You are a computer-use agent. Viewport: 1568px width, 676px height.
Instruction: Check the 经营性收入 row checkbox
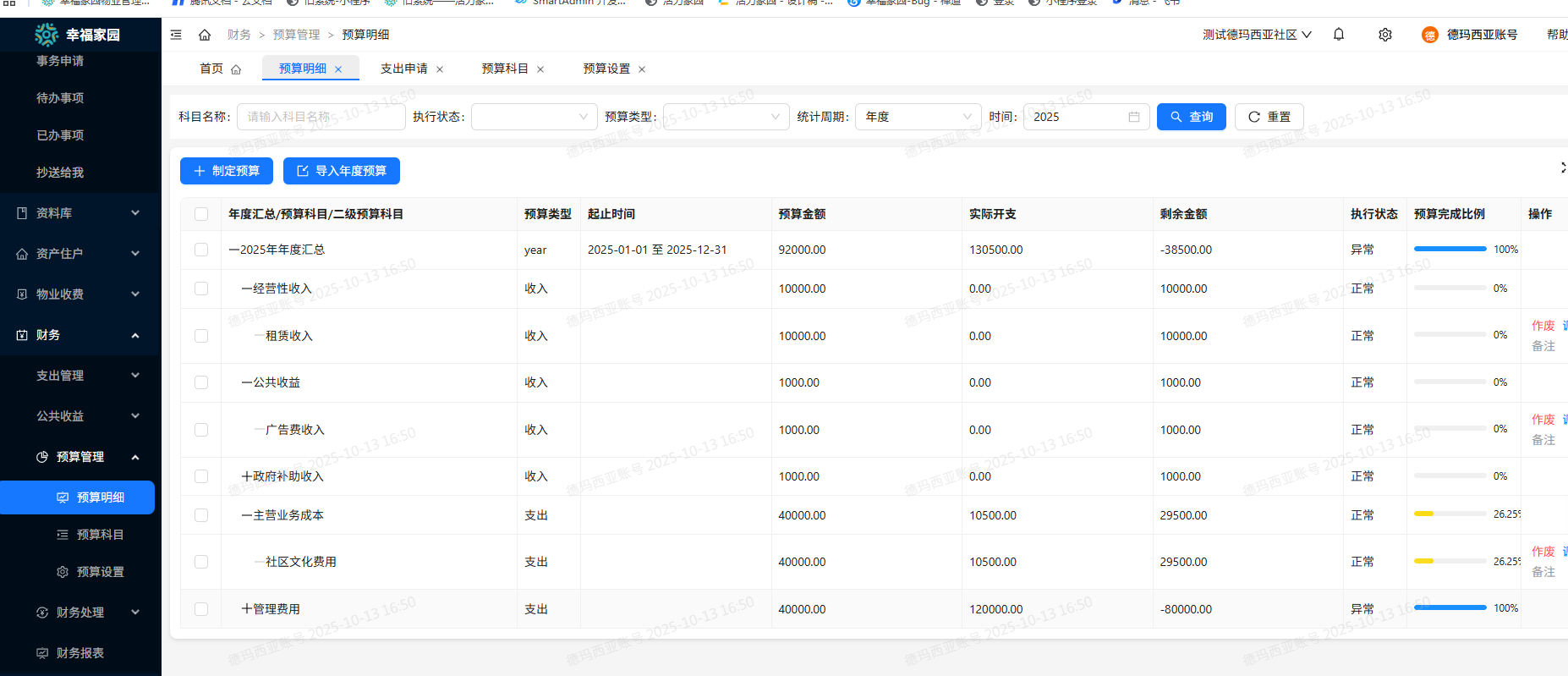[x=201, y=289]
